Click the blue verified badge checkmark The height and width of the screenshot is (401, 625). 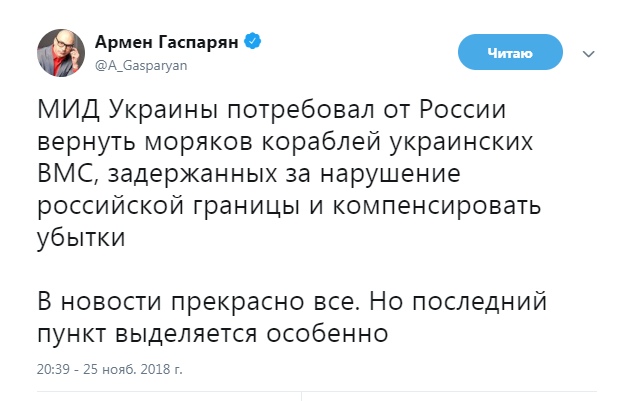pos(252,41)
